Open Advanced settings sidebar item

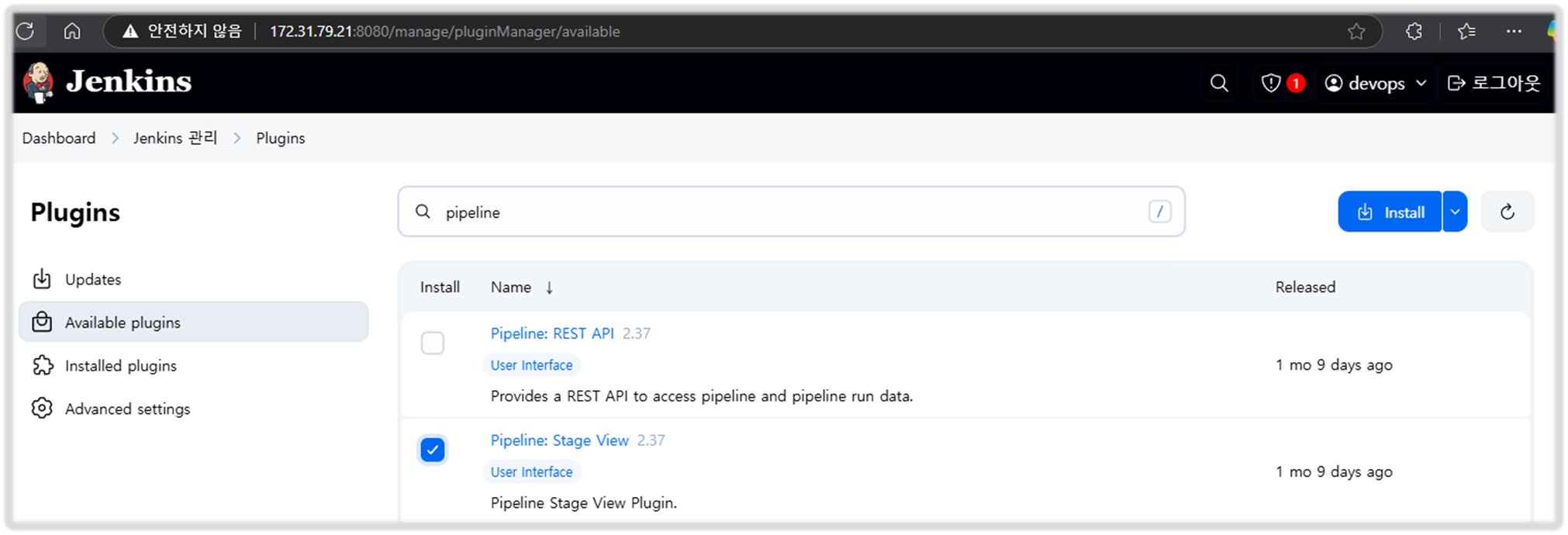tap(193, 409)
